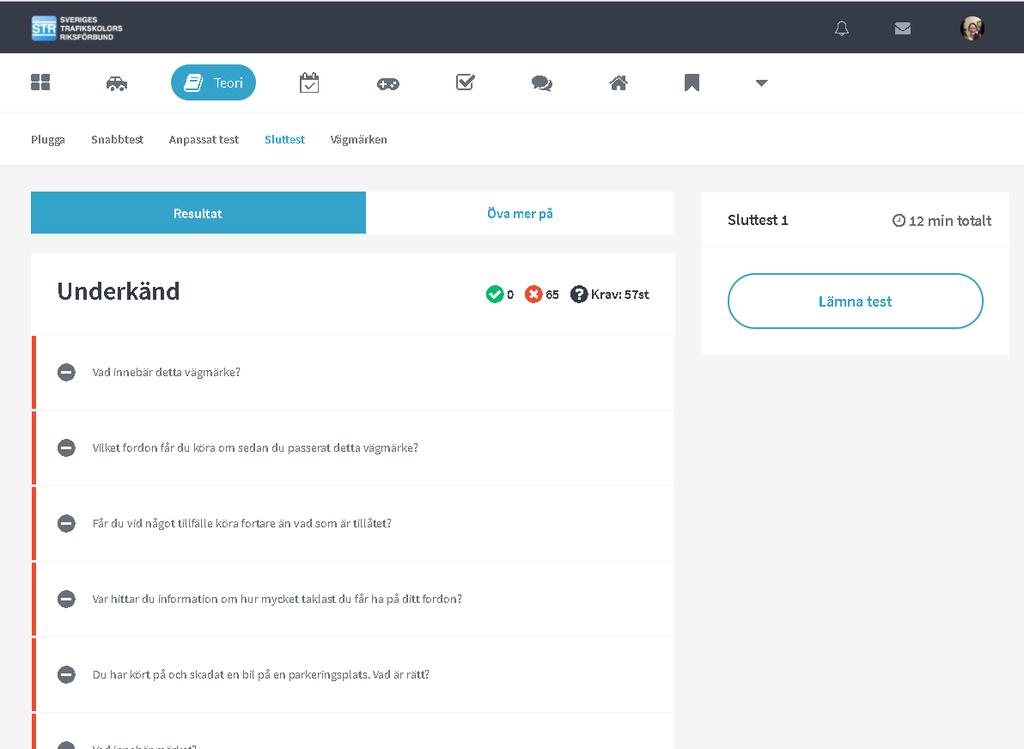Image resolution: width=1024 pixels, height=749 pixels.
Task: Click minus icon beside taklast question
Action: pos(66,599)
